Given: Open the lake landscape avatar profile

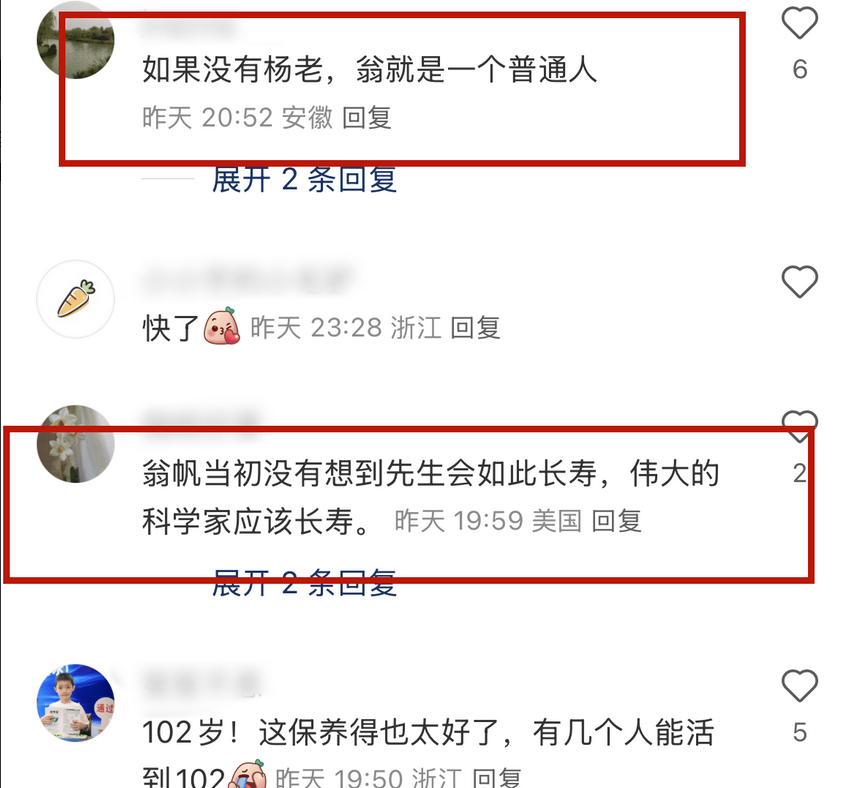Looking at the screenshot, I should (x=76, y=40).
